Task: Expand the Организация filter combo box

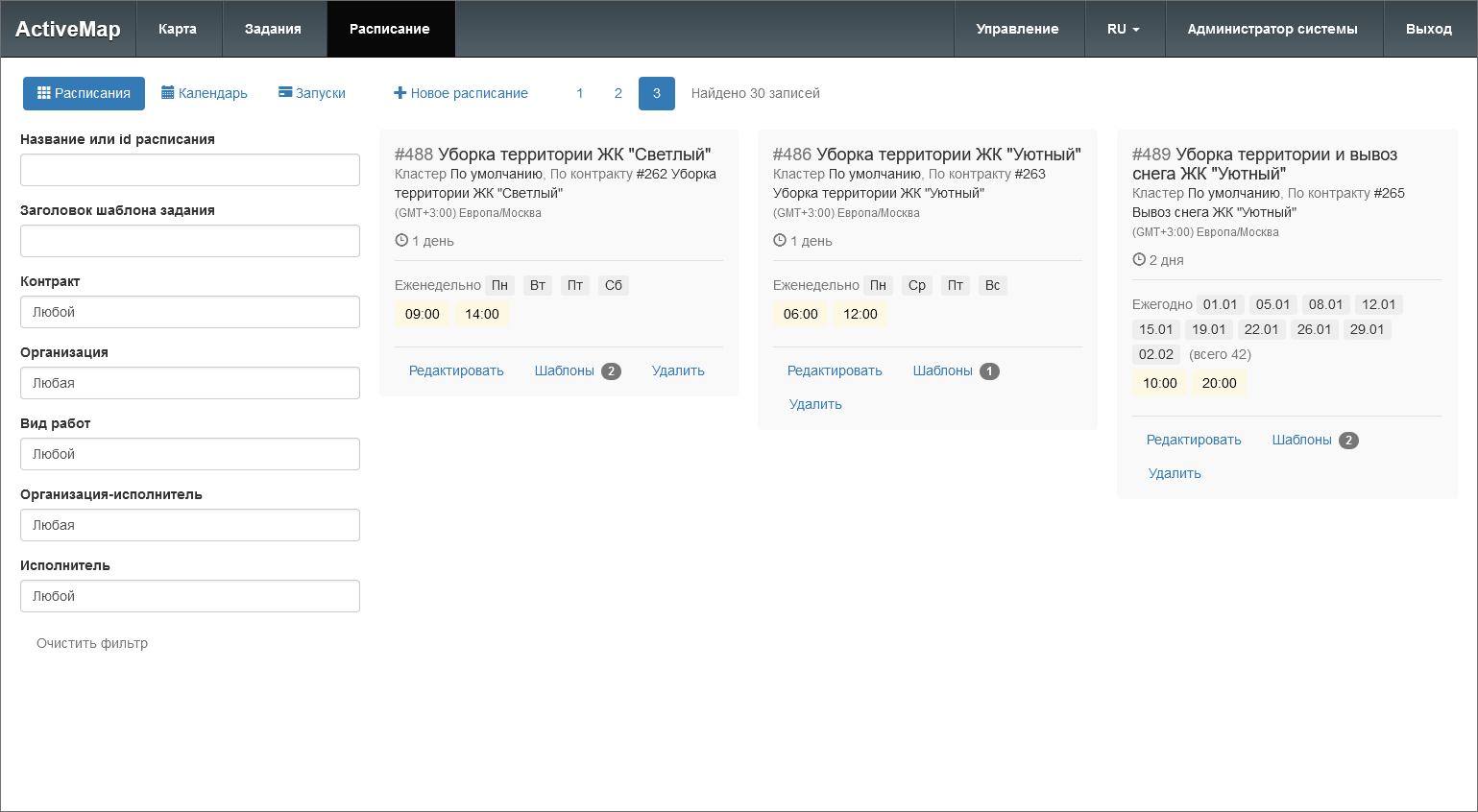Action: [x=190, y=383]
